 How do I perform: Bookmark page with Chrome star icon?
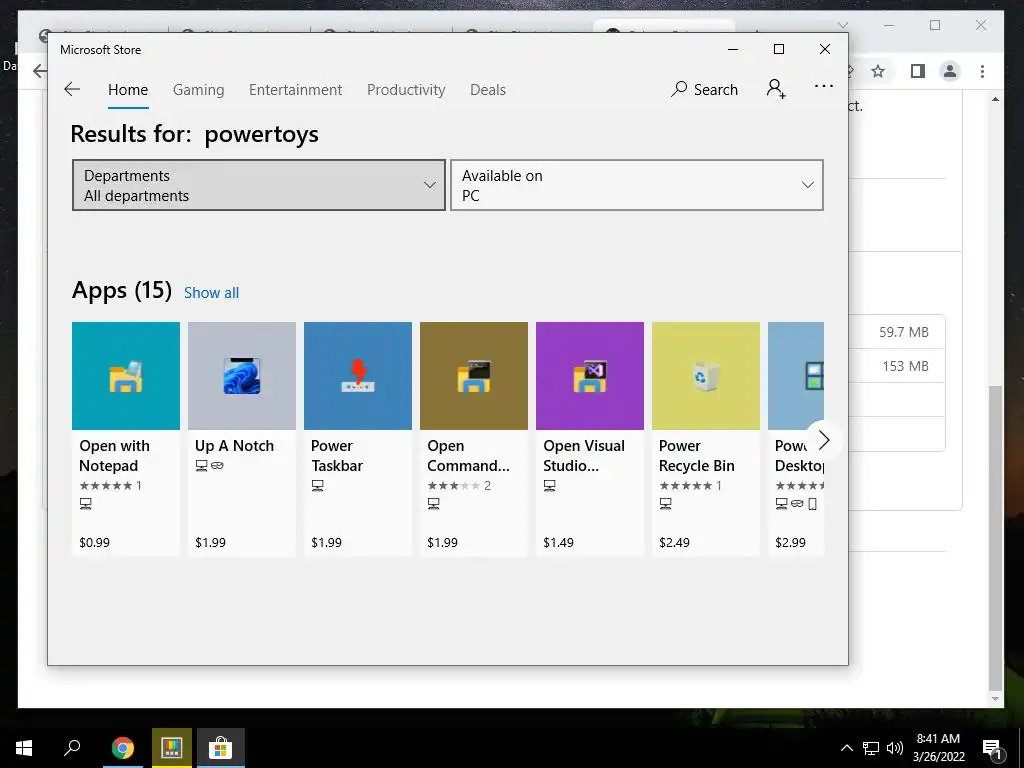coord(878,71)
